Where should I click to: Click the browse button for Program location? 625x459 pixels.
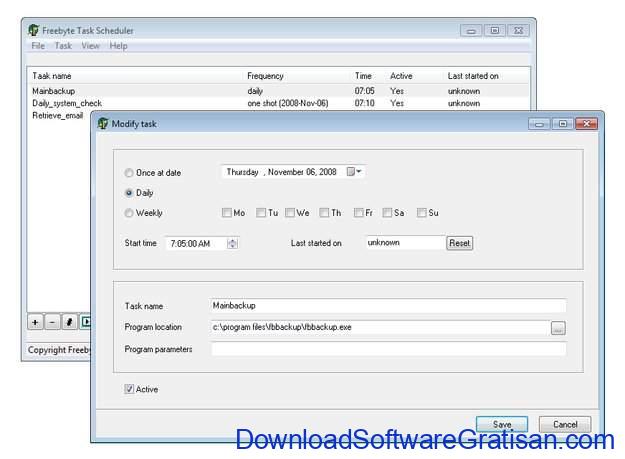(x=558, y=328)
